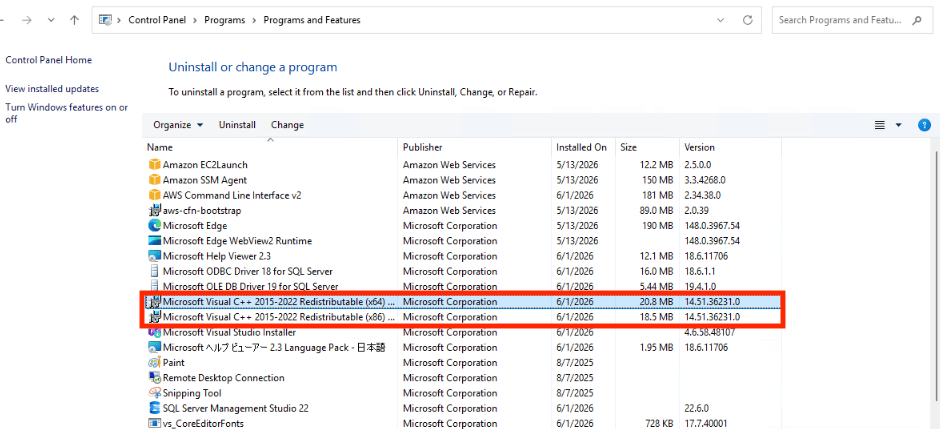This screenshot has height=429, width=940.
Task: Select the Microsoft Edge program name
Action: (195, 226)
